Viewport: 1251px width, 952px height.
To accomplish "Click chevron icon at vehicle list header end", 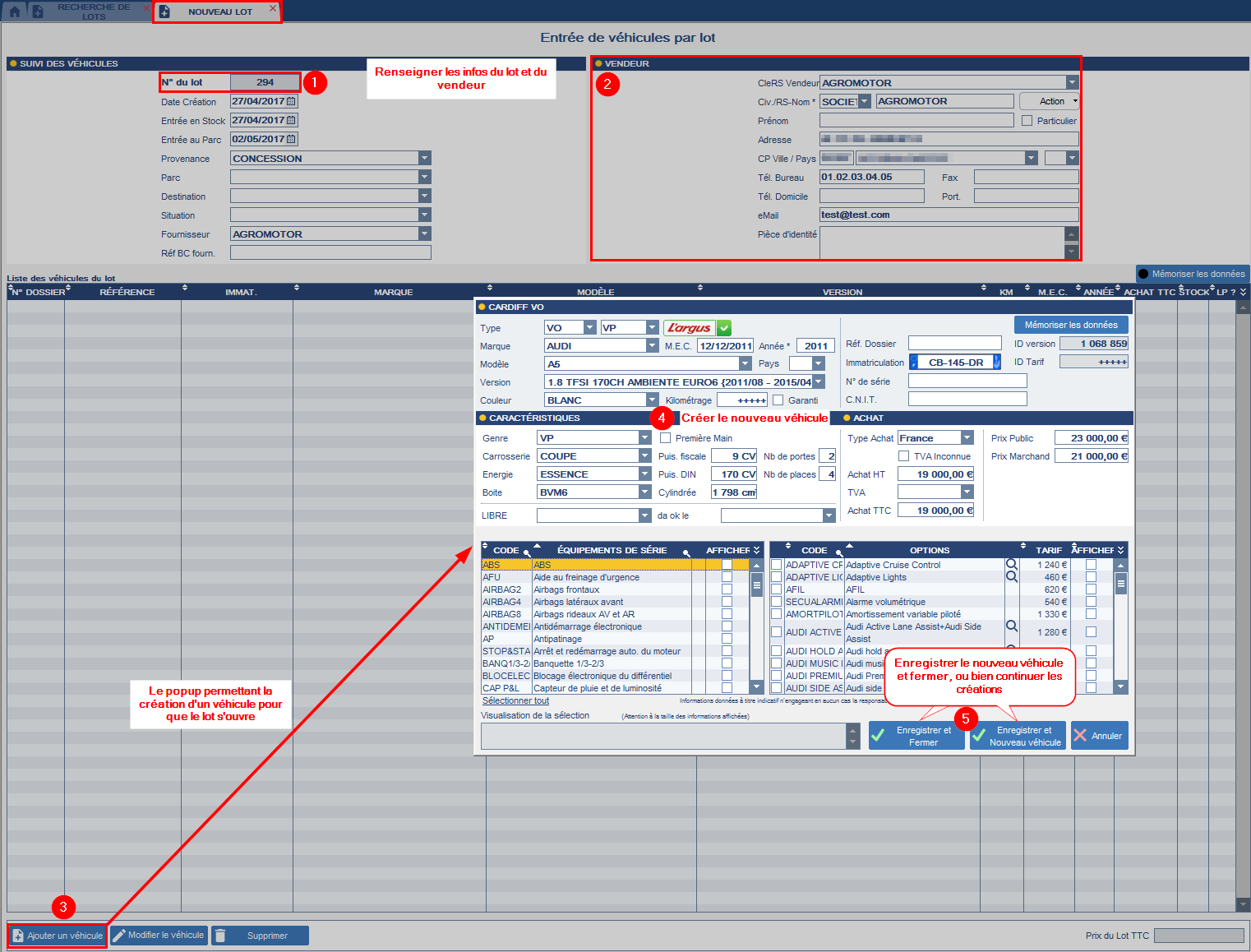I will coord(1244,292).
